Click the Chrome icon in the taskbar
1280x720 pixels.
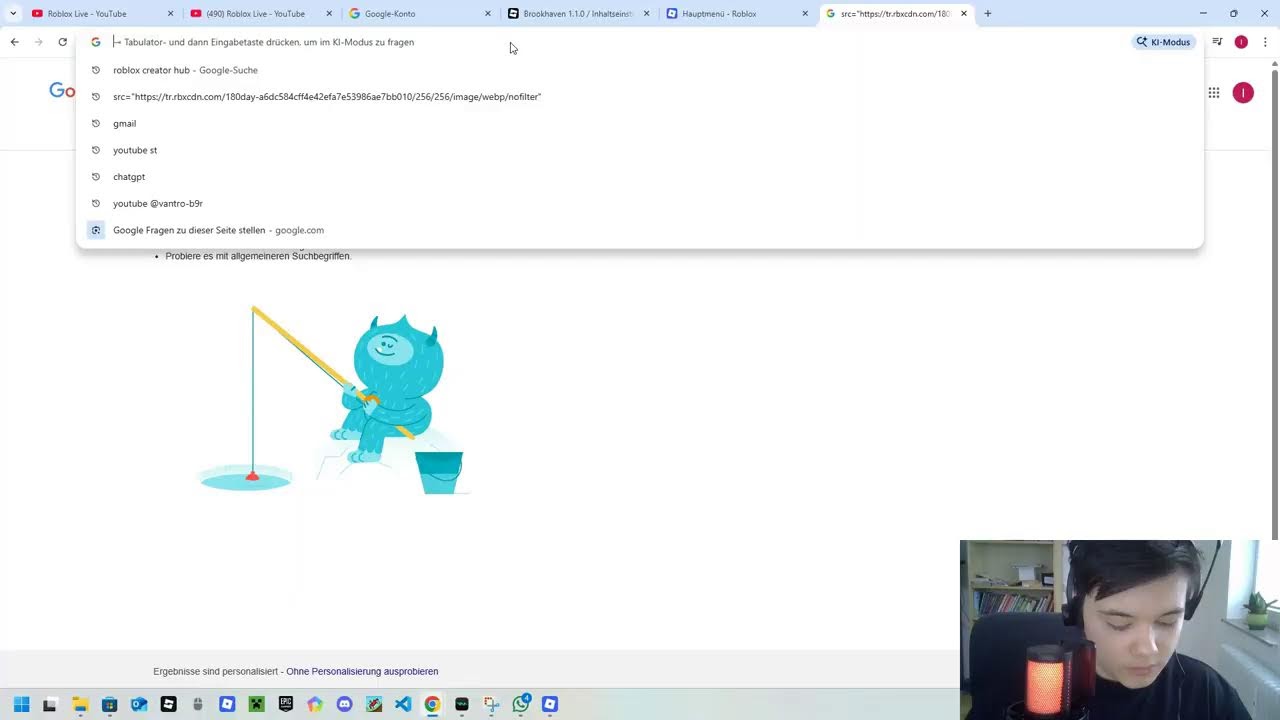pyautogui.click(x=432, y=704)
